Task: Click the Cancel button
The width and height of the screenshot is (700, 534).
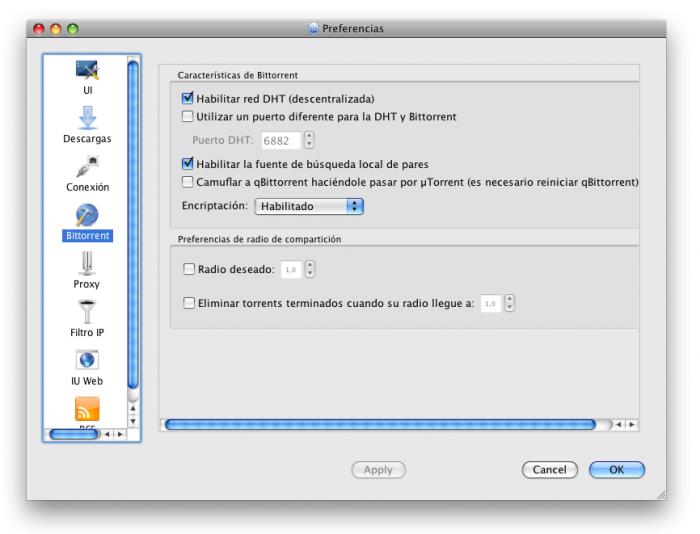Action: coord(550,470)
